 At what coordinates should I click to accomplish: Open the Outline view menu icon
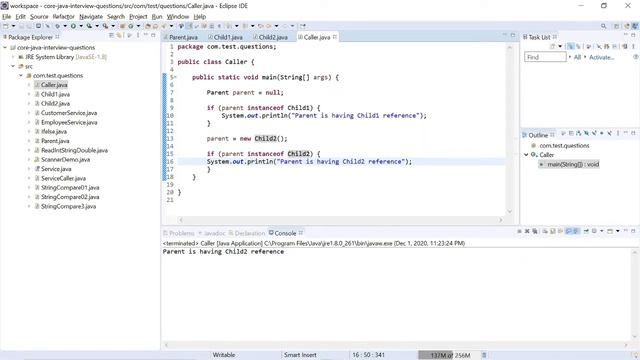coord(618,133)
